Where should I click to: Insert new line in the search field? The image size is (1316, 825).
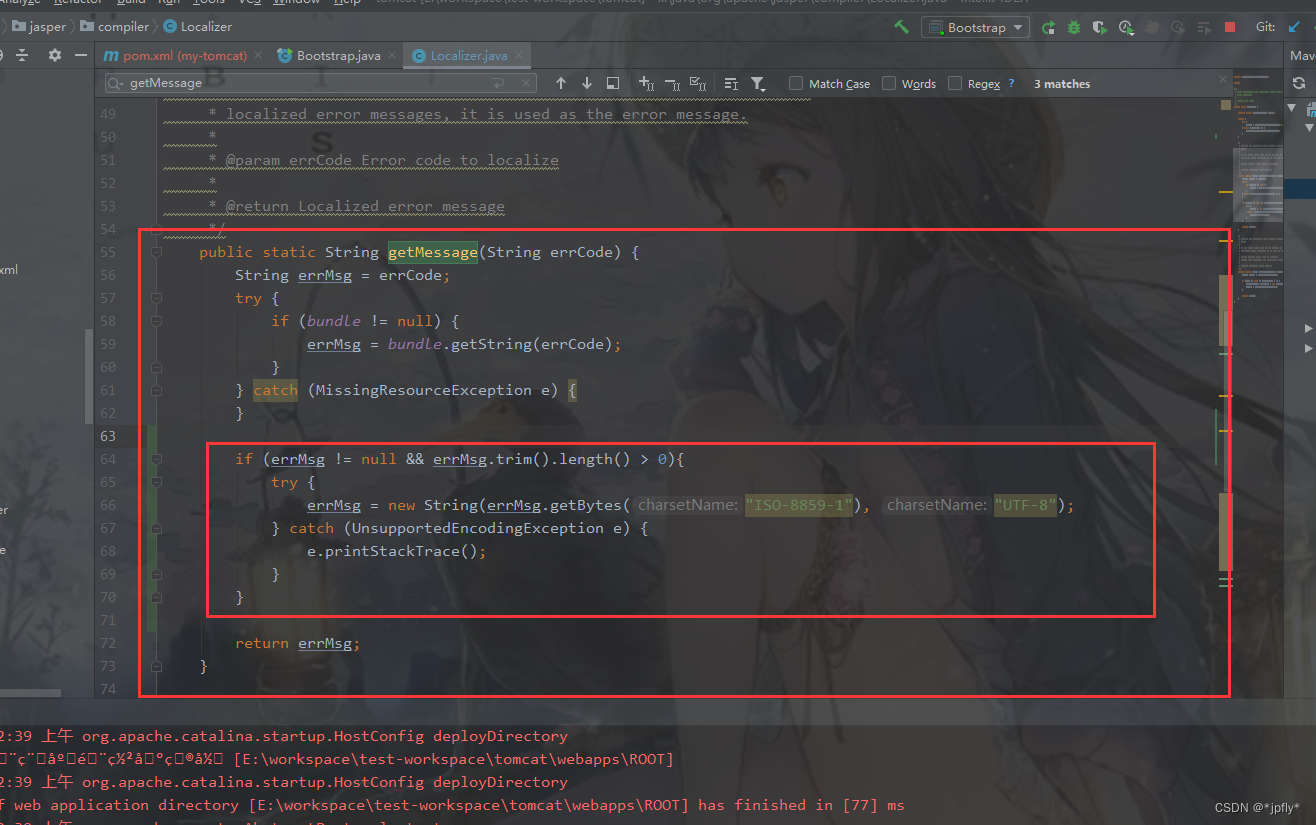(x=497, y=84)
